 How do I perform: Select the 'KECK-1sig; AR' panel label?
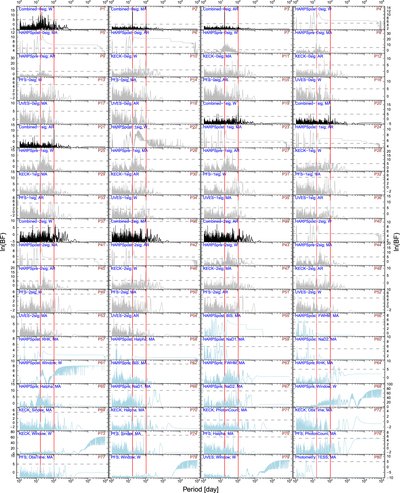[x=125, y=174]
